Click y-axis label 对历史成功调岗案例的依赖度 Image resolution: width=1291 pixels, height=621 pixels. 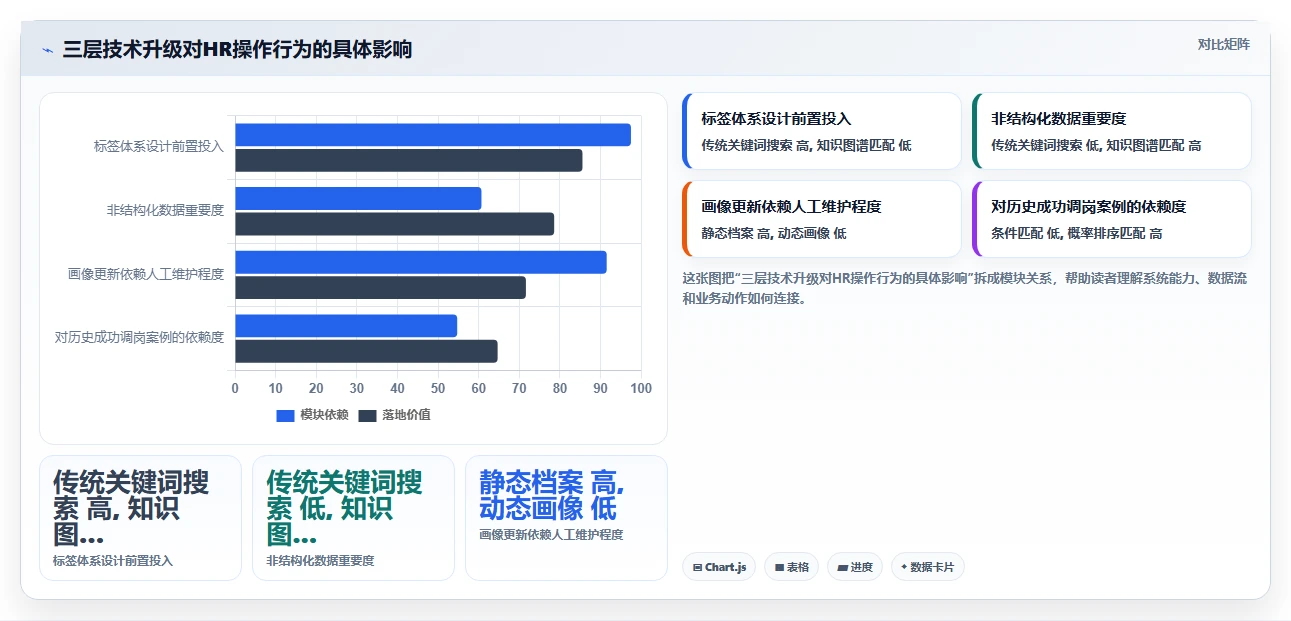(x=139, y=337)
